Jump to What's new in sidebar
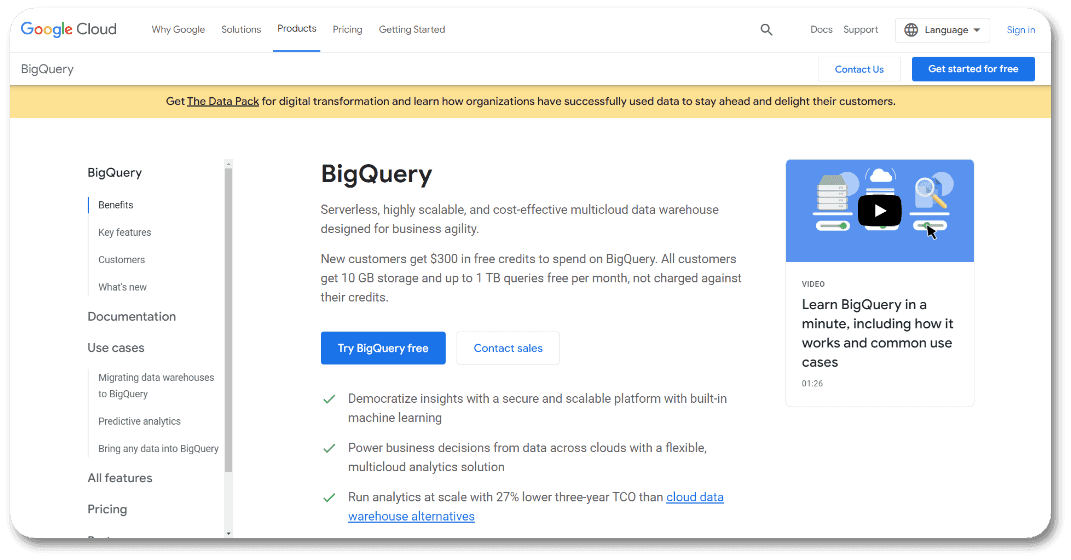Viewport: 1071px width, 560px height. (122, 287)
